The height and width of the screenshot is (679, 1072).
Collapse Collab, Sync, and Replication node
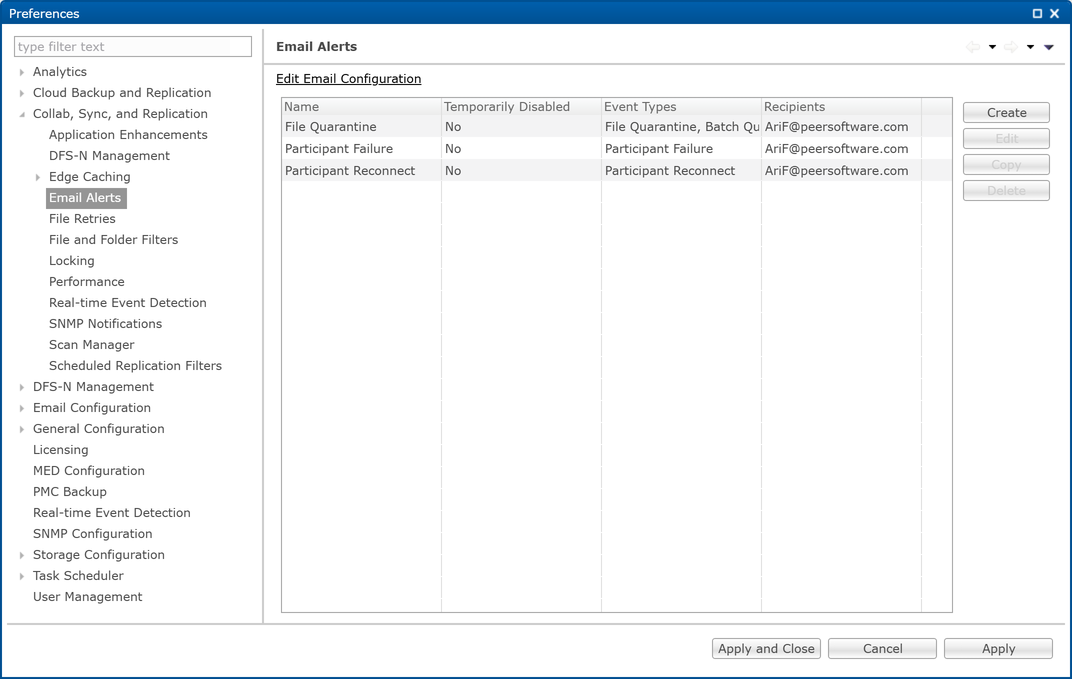click(x=22, y=114)
